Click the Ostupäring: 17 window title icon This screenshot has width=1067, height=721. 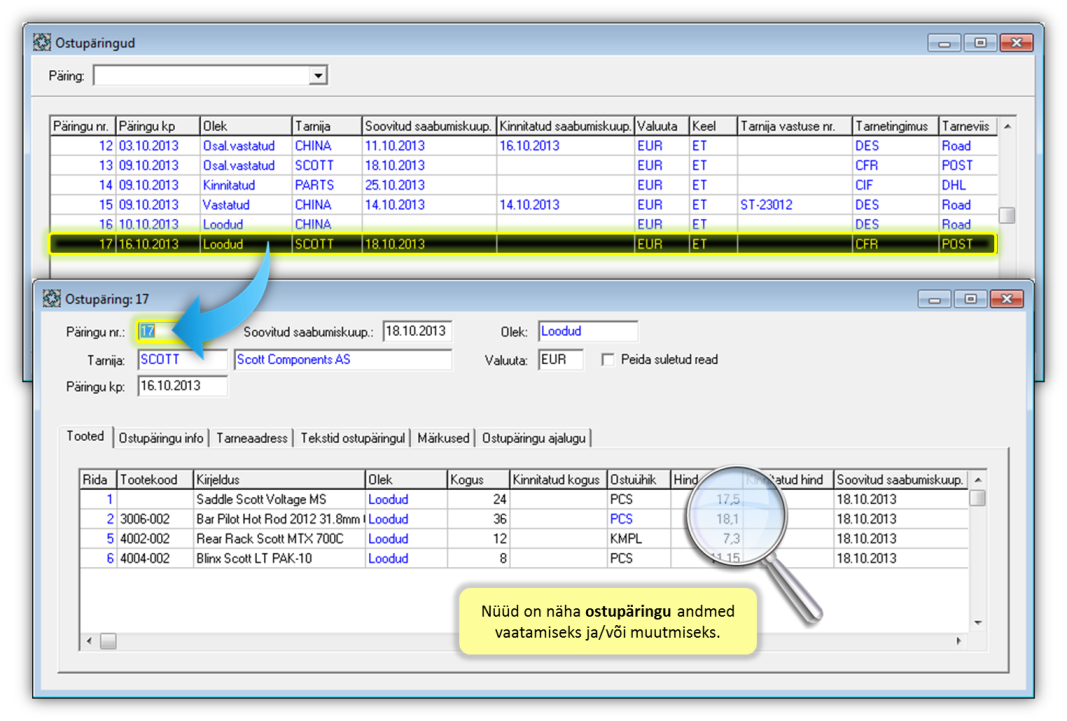[x=52, y=298]
